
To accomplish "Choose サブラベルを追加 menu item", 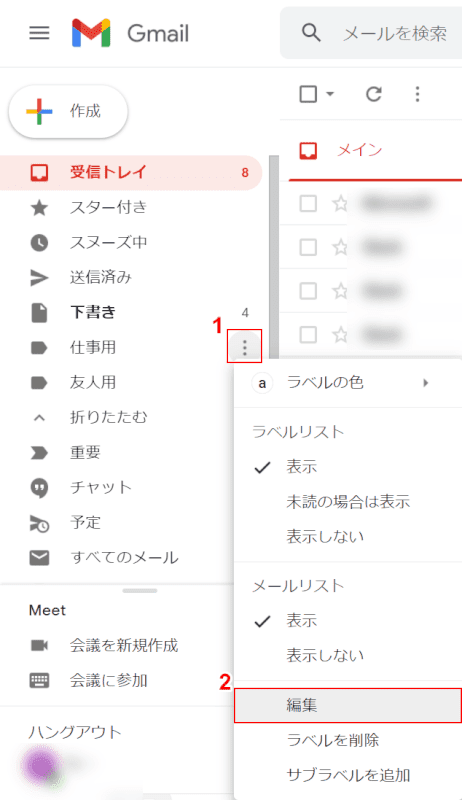I will click(x=348, y=776).
